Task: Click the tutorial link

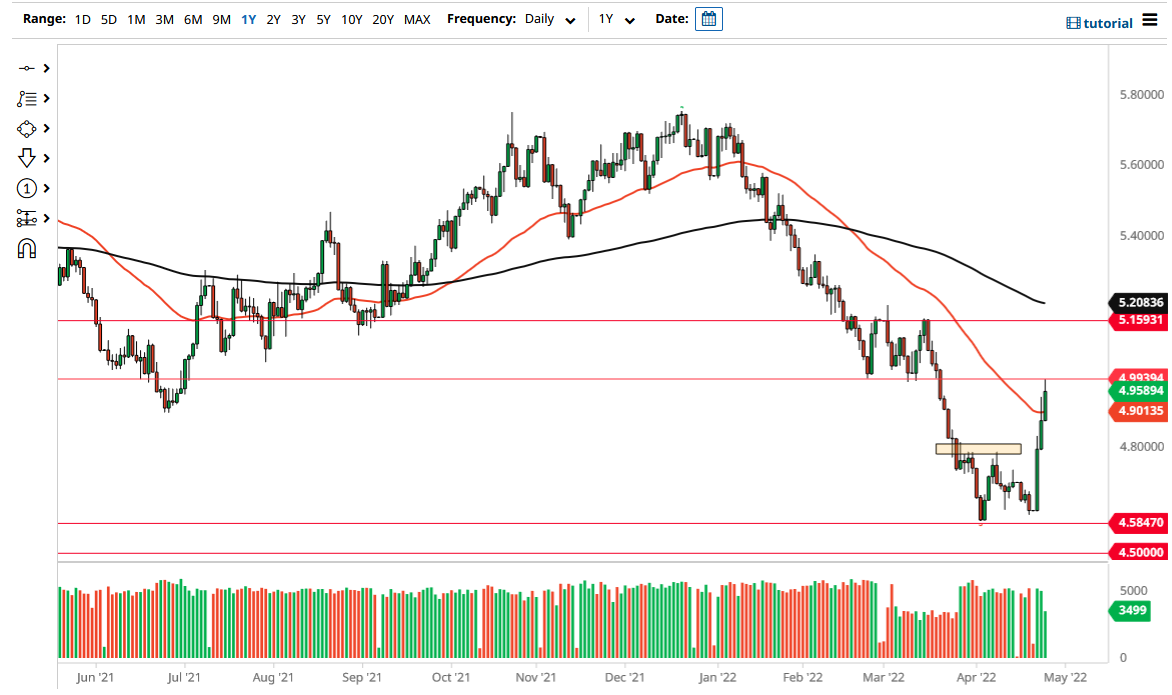Action: click(x=1106, y=22)
